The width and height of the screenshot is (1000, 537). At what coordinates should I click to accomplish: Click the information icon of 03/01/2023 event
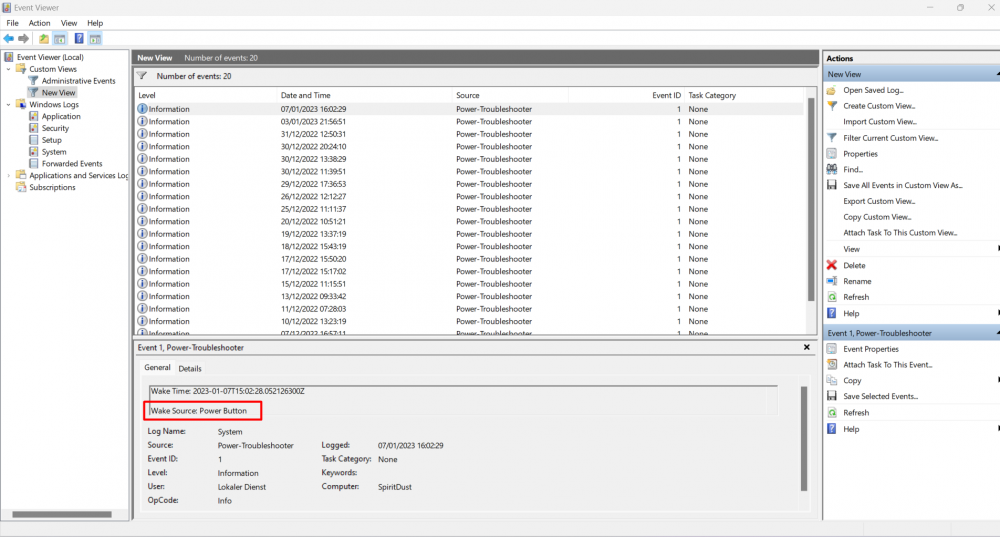tap(142, 121)
